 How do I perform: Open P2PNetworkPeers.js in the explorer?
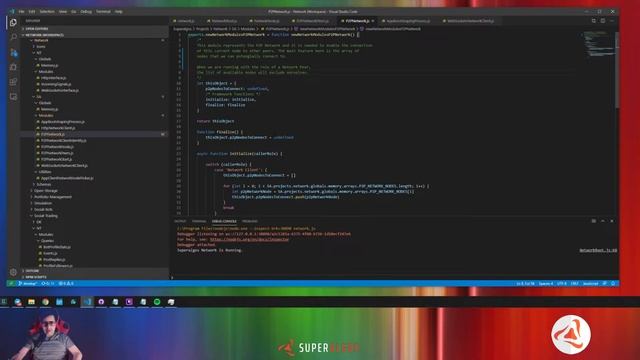click(x=57, y=153)
